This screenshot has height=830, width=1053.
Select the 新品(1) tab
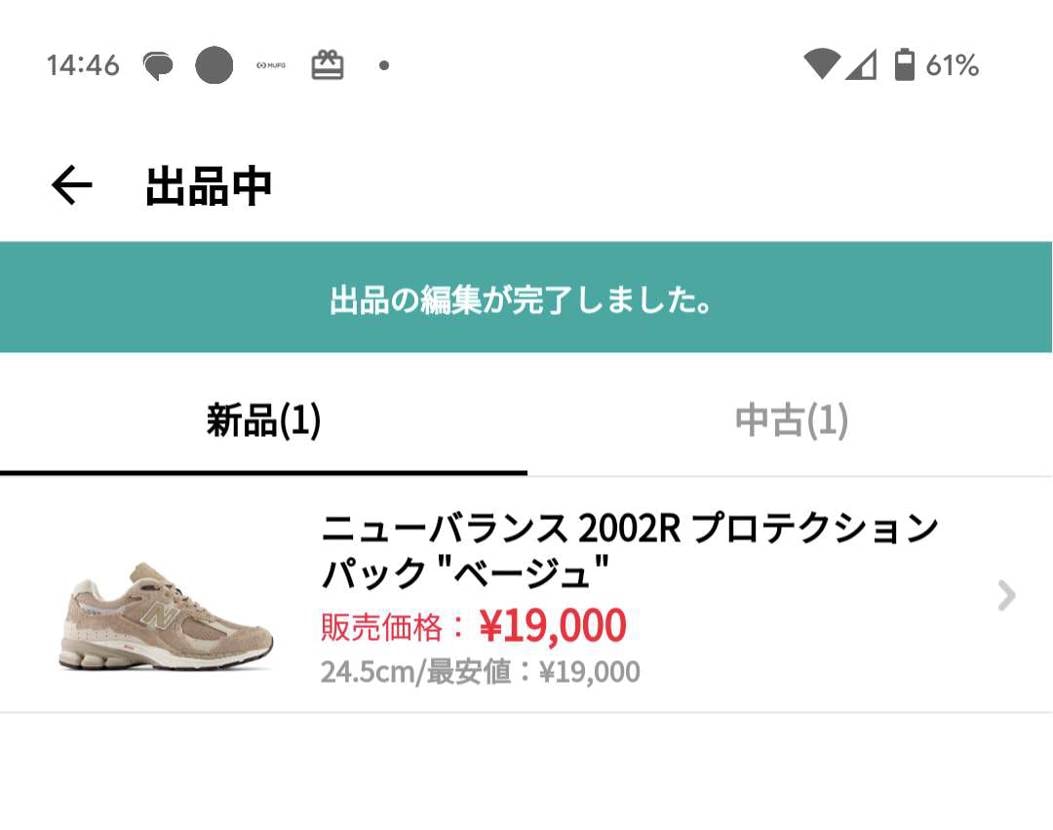point(263,422)
